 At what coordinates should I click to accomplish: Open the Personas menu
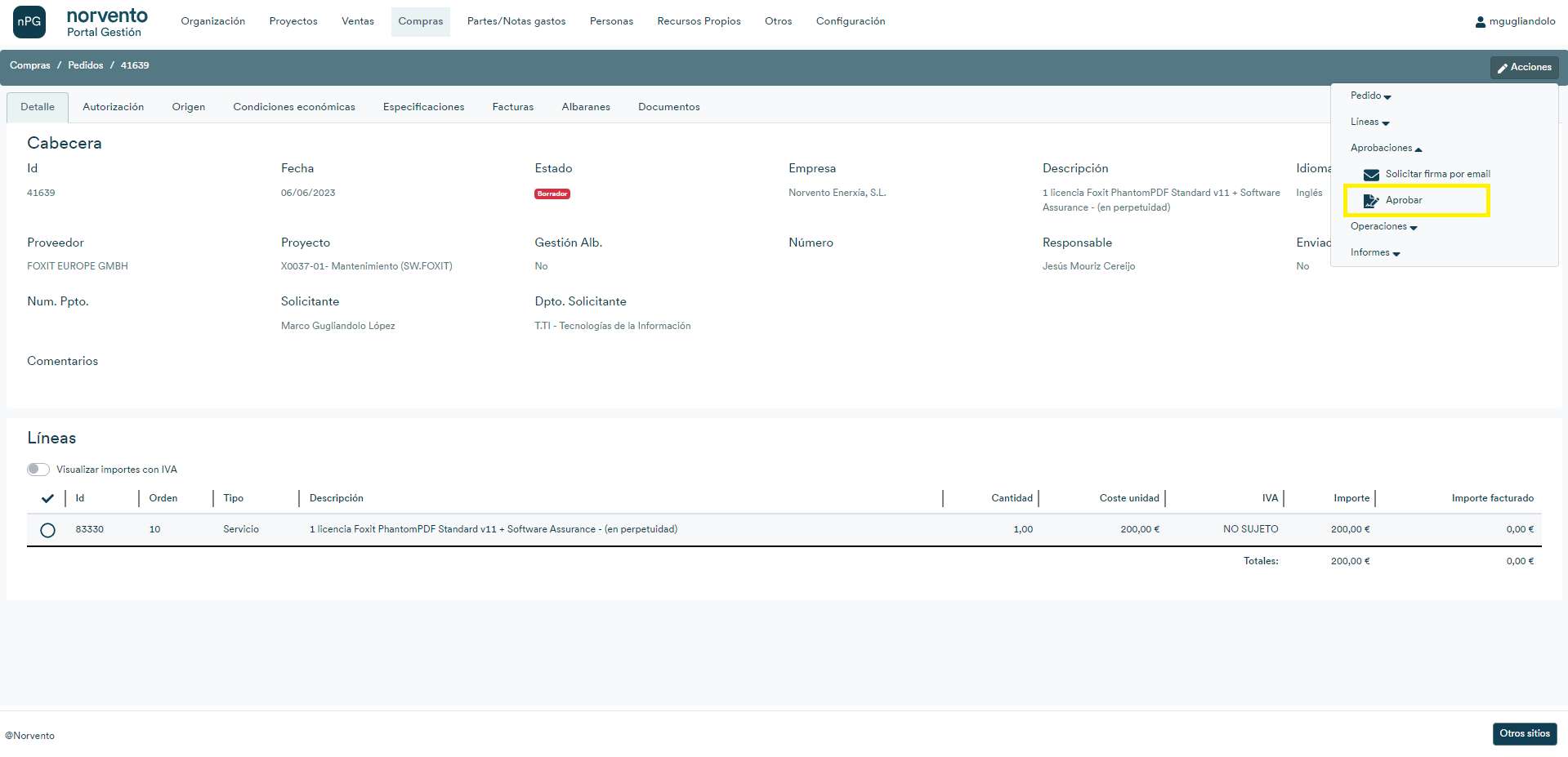(611, 21)
